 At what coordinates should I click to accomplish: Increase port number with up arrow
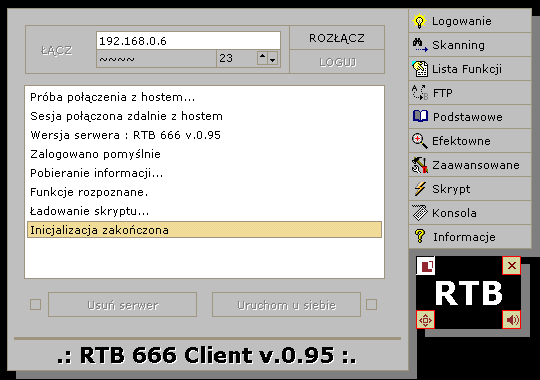pyautogui.click(x=262, y=58)
